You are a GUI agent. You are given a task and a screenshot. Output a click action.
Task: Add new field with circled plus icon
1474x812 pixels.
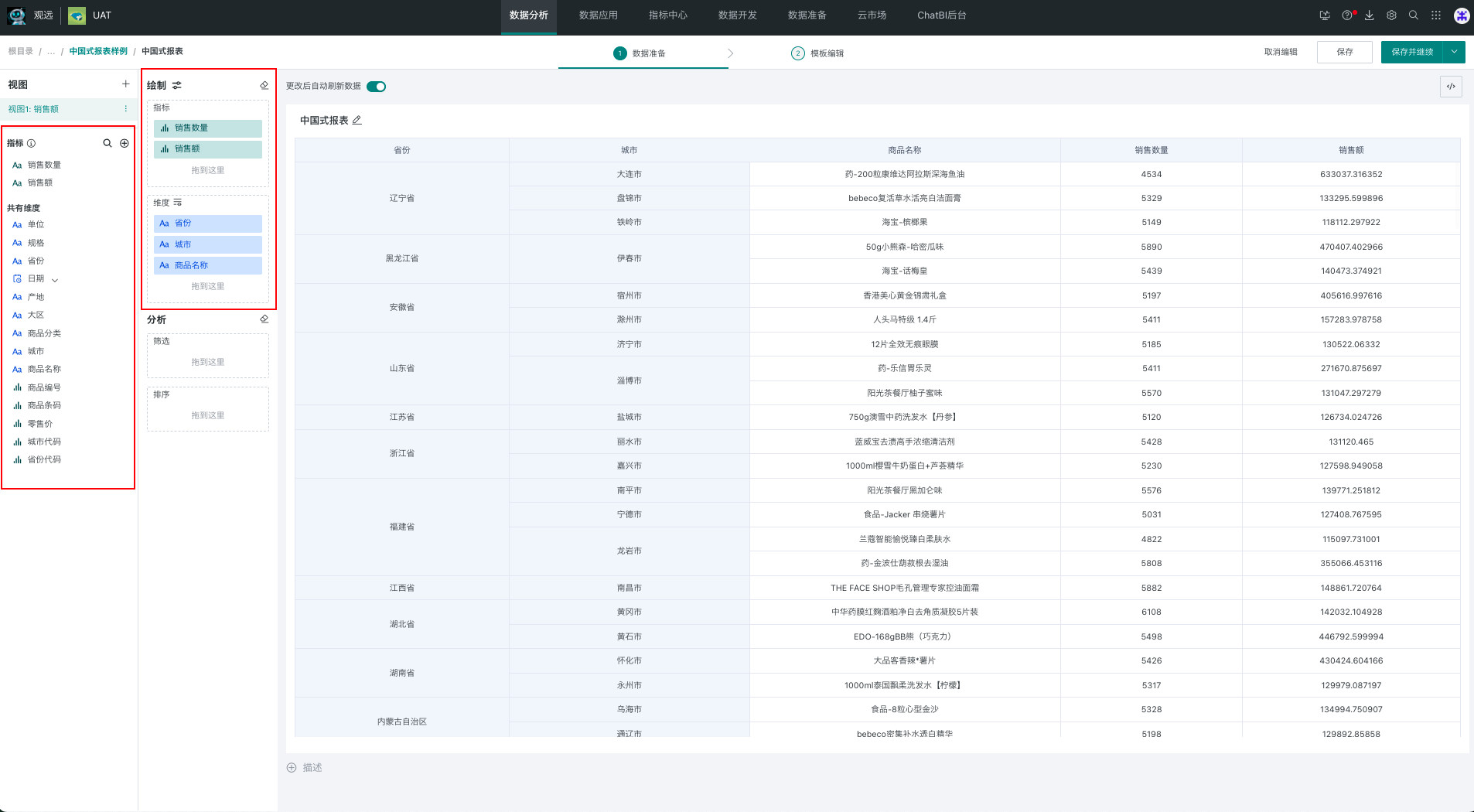(124, 143)
